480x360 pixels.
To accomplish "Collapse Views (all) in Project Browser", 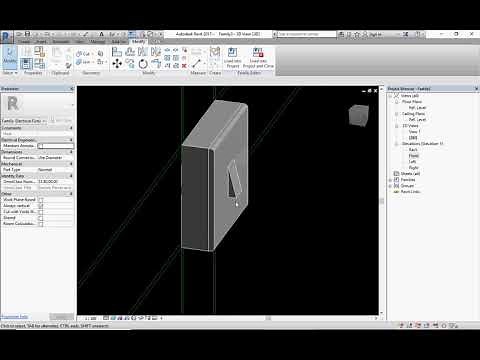I will coord(390,96).
